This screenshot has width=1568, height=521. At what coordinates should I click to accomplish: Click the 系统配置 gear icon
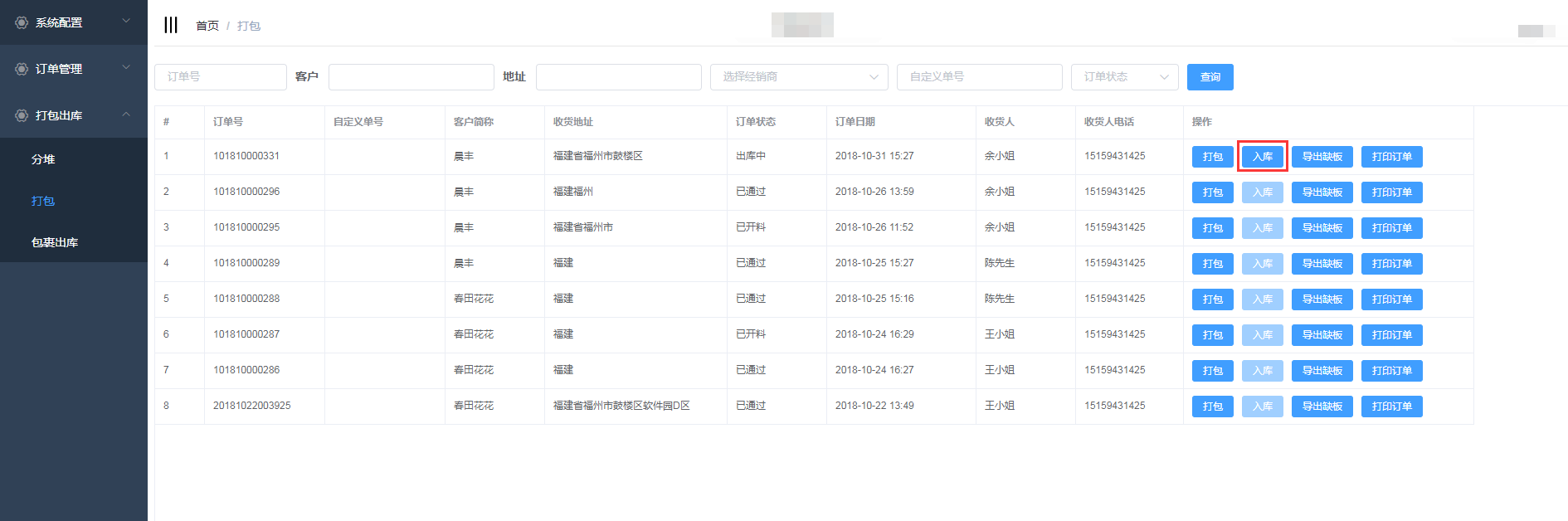coord(22,22)
